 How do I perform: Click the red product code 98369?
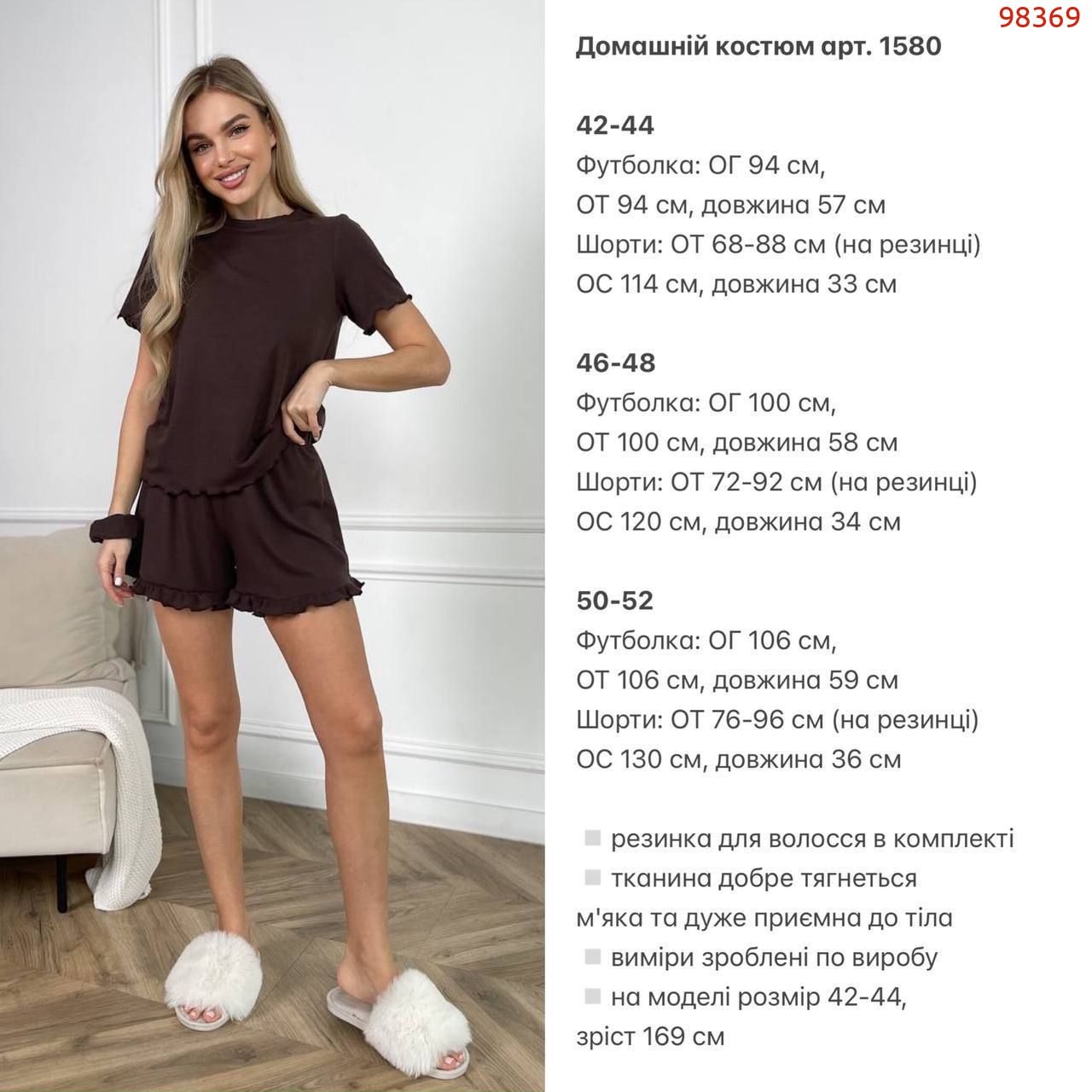[1040, 18]
